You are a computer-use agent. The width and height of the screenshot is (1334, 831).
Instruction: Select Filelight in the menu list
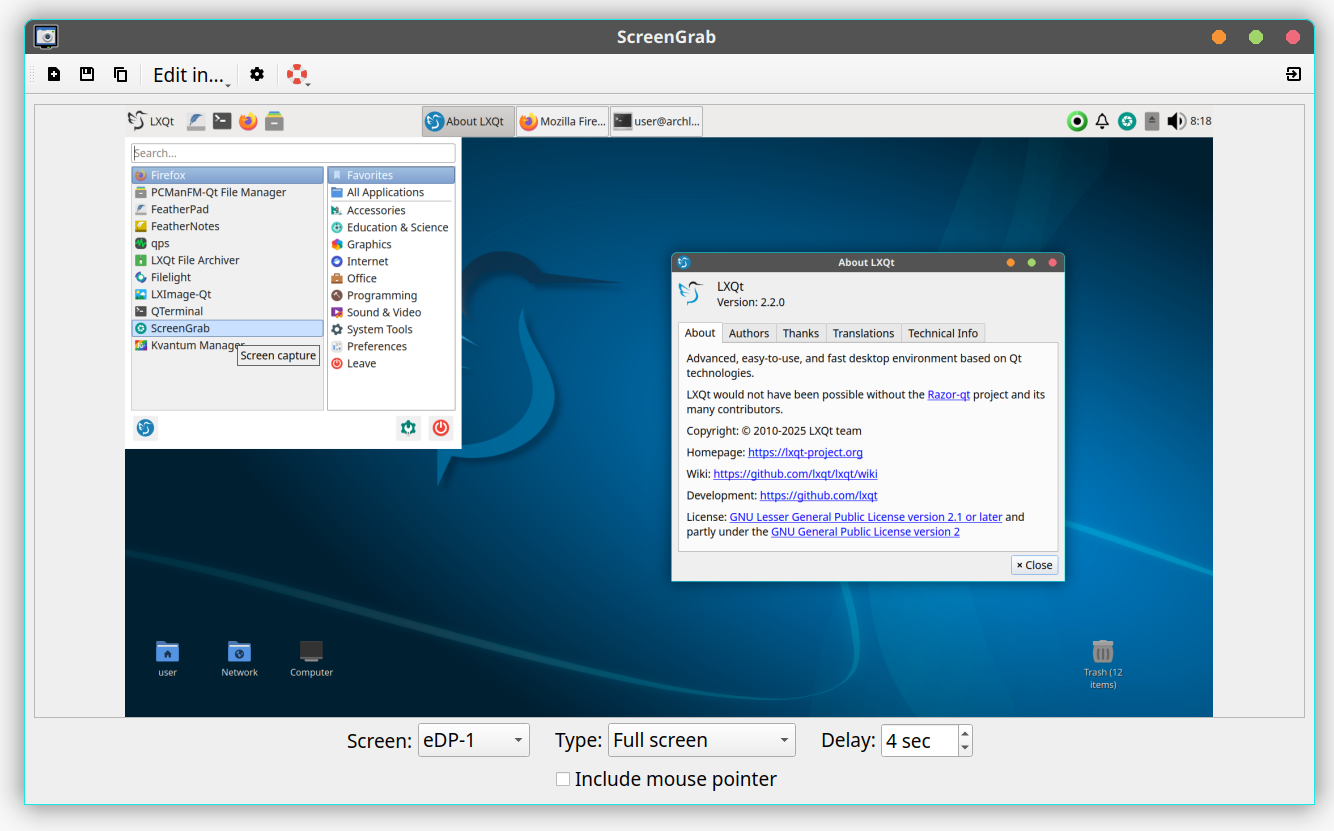tap(227, 277)
